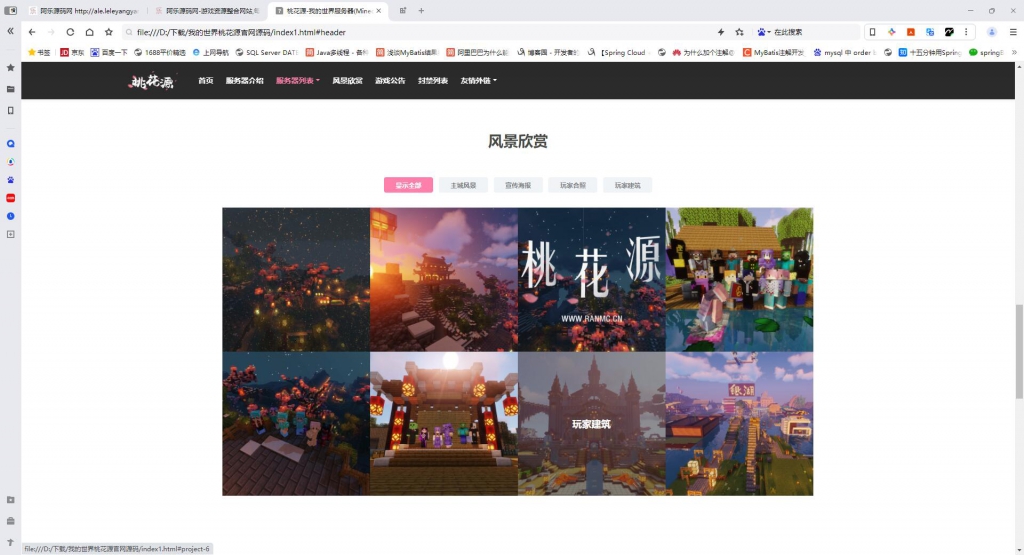The width and height of the screenshot is (1024, 555).
Task: Collapse the left sidebar with the double chevron
Action: [x=10, y=31]
